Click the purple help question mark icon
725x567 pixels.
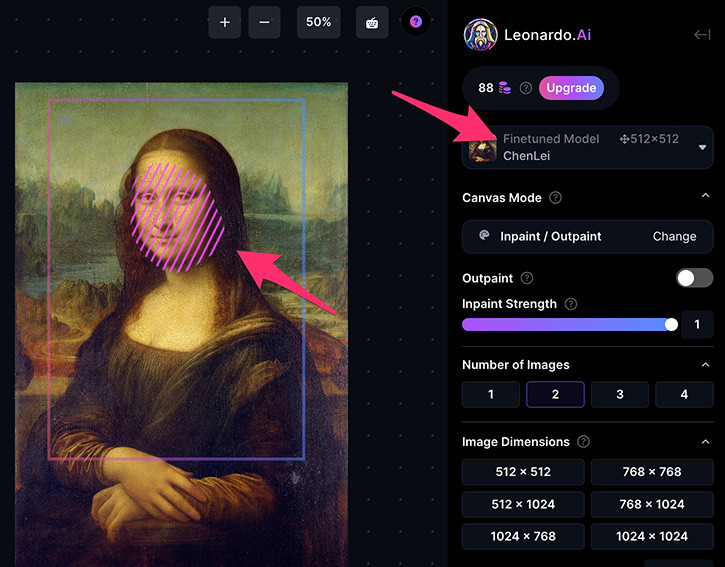[x=416, y=22]
